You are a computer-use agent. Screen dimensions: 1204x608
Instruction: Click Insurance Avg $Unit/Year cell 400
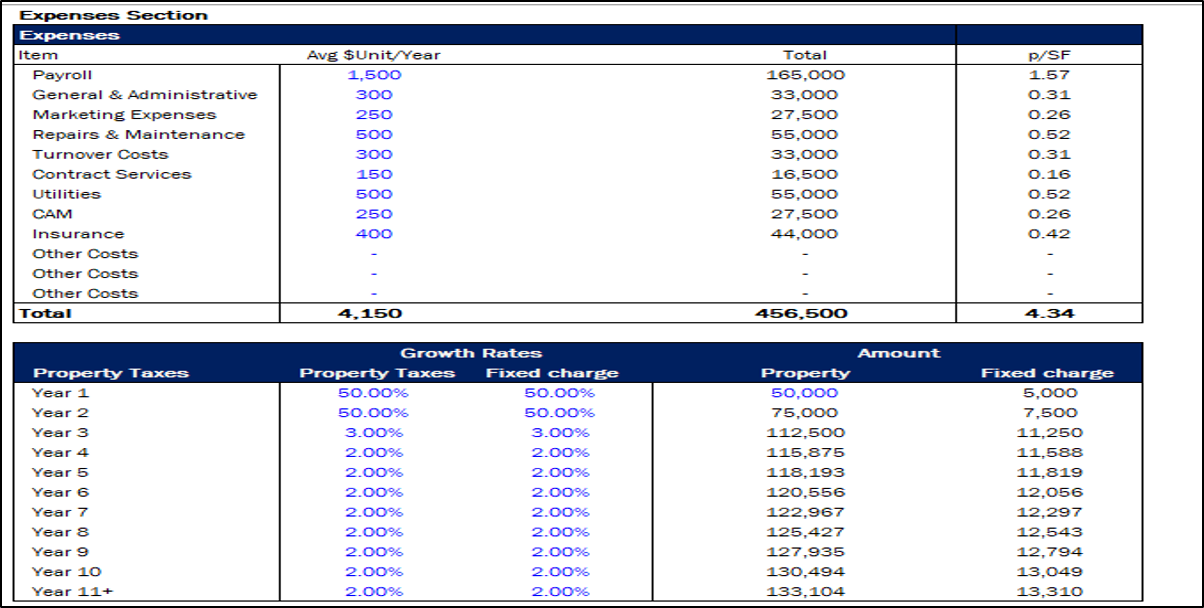point(374,234)
